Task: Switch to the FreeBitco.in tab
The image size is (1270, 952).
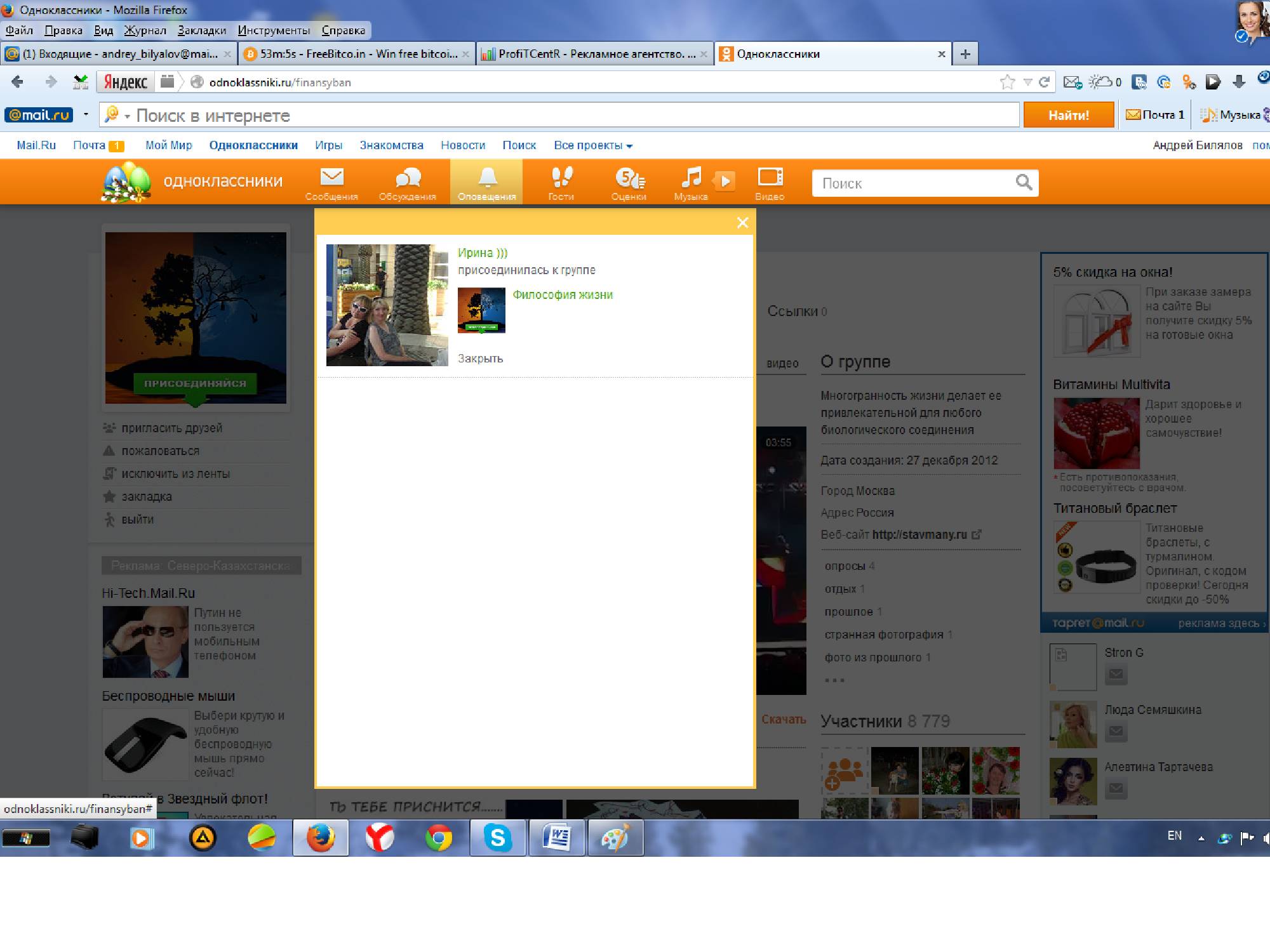Action: (x=358, y=54)
